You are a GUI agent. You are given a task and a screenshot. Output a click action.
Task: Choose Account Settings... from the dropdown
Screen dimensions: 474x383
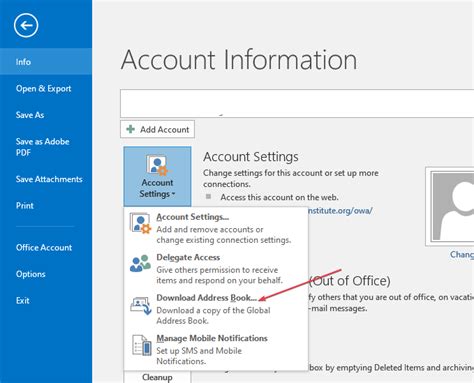(x=216, y=228)
